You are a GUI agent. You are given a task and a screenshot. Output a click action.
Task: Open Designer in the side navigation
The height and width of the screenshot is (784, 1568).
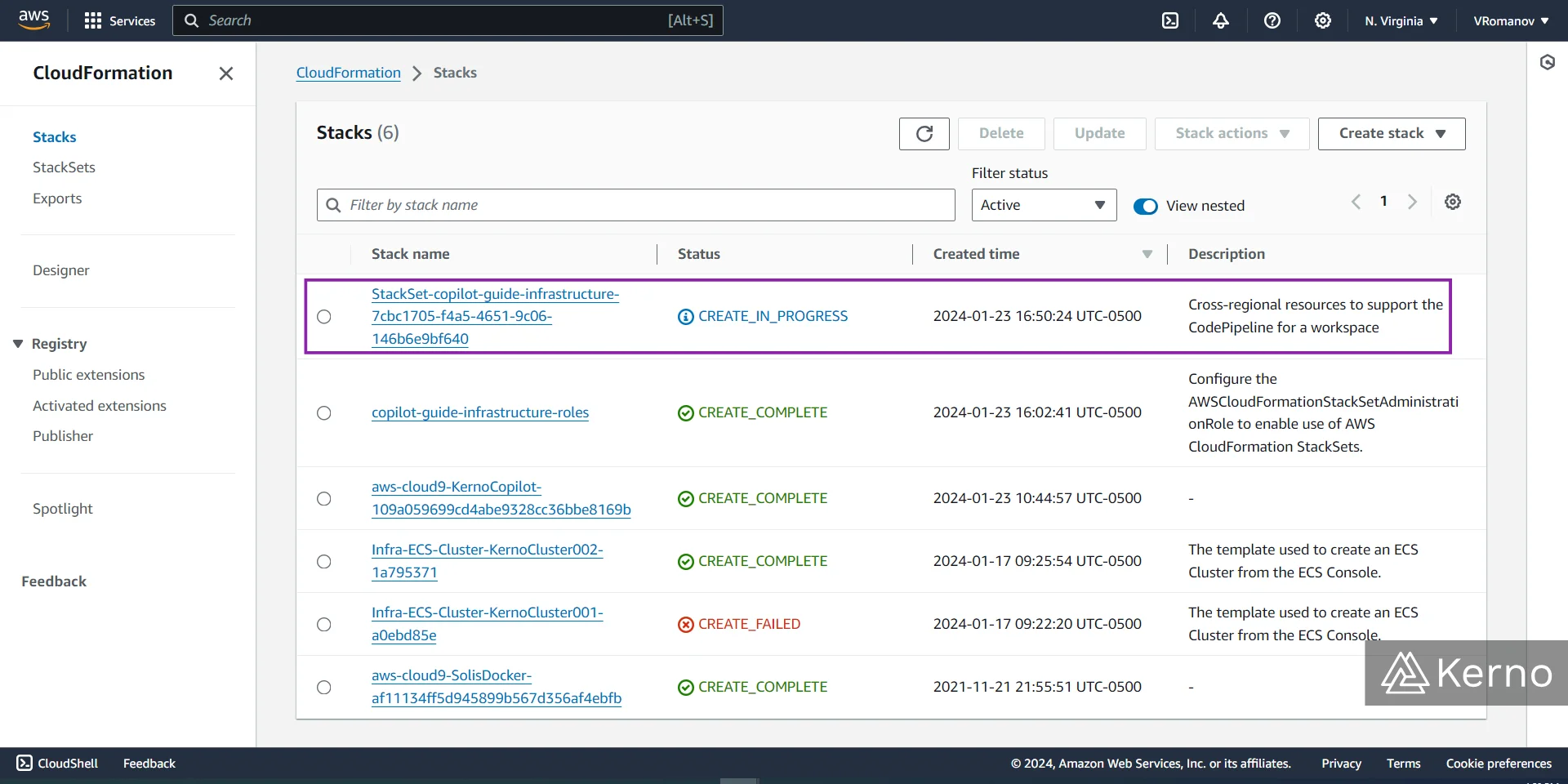click(61, 270)
